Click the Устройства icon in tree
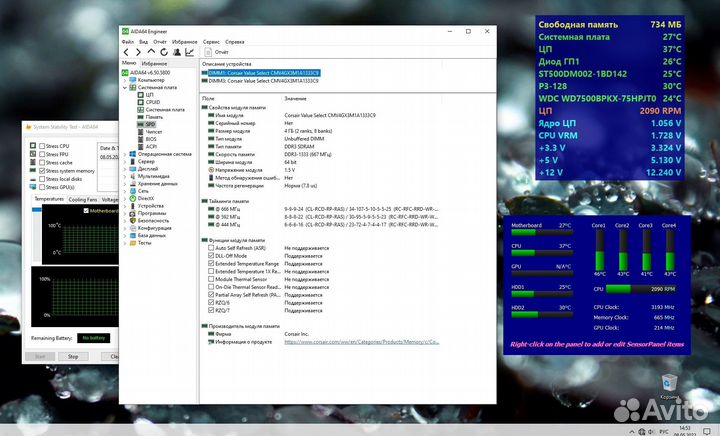Viewport: 720px width, 436px height. point(133,206)
